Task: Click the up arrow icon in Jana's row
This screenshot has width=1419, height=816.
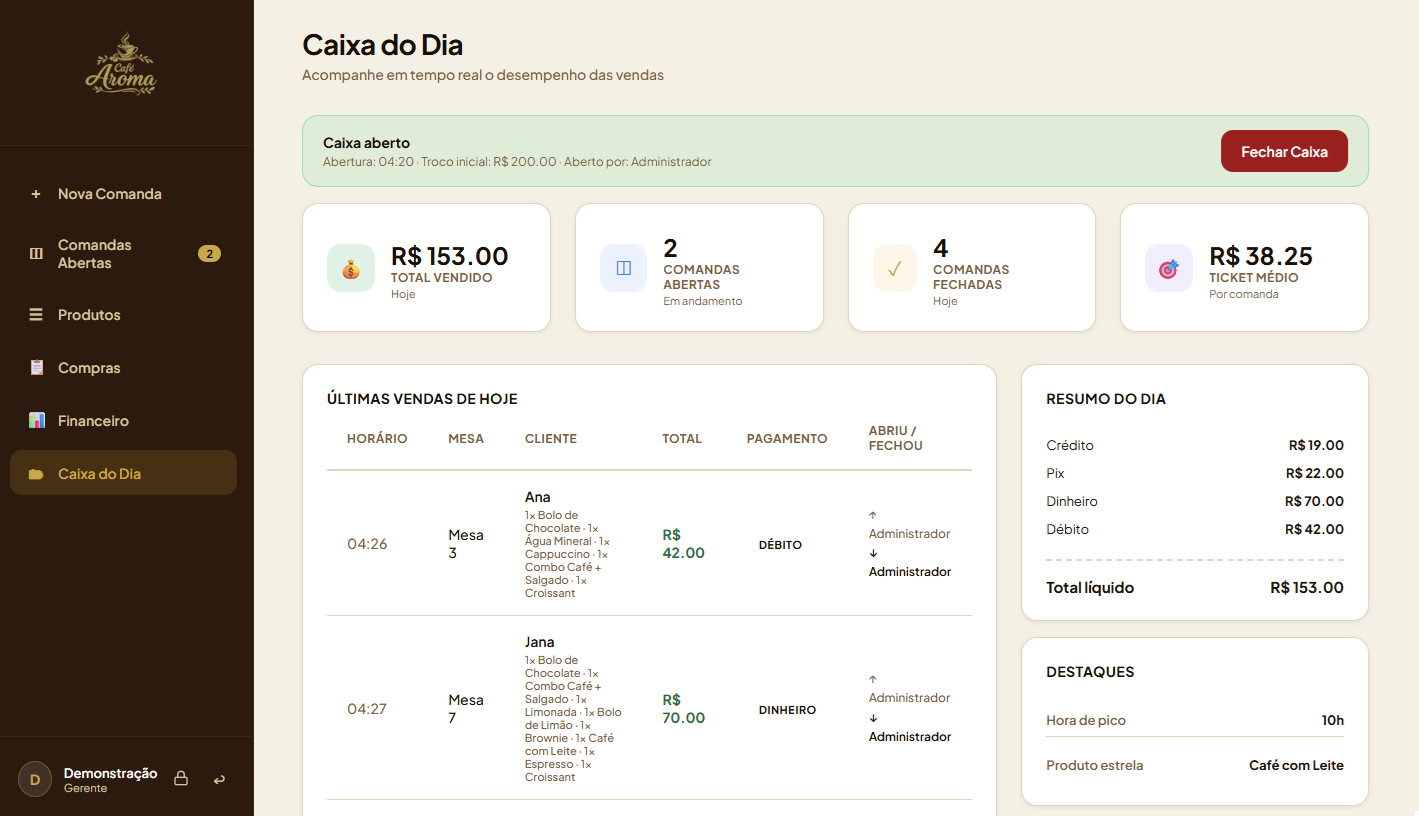Action: [873, 680]
